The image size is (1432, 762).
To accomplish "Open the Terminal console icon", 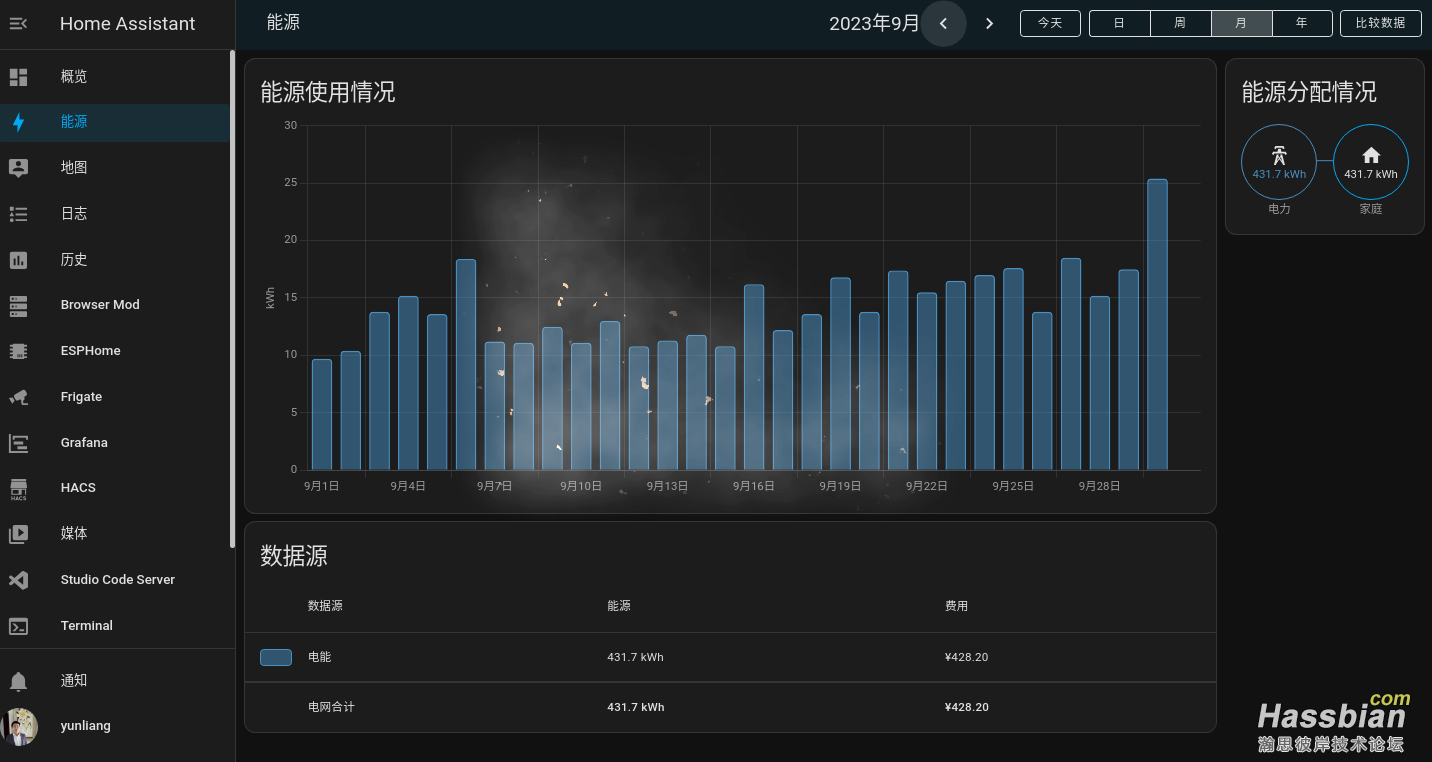I will [18, 626].
